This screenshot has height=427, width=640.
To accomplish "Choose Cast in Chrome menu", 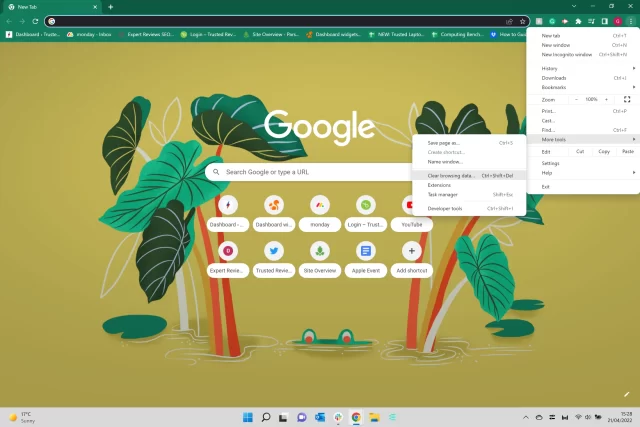I will [583, 121].
